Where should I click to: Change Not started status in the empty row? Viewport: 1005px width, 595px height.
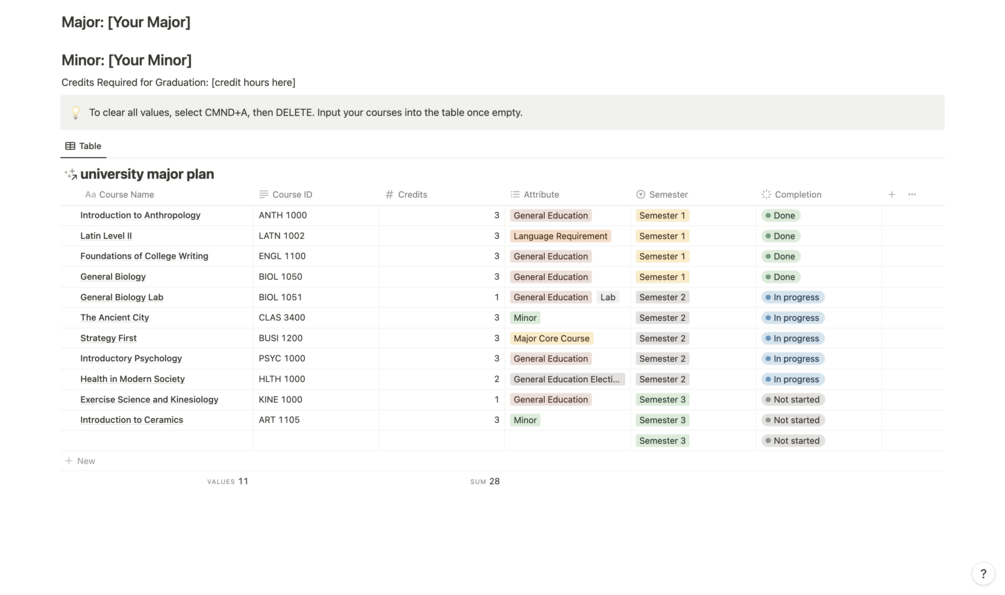(x=792, y=441)
